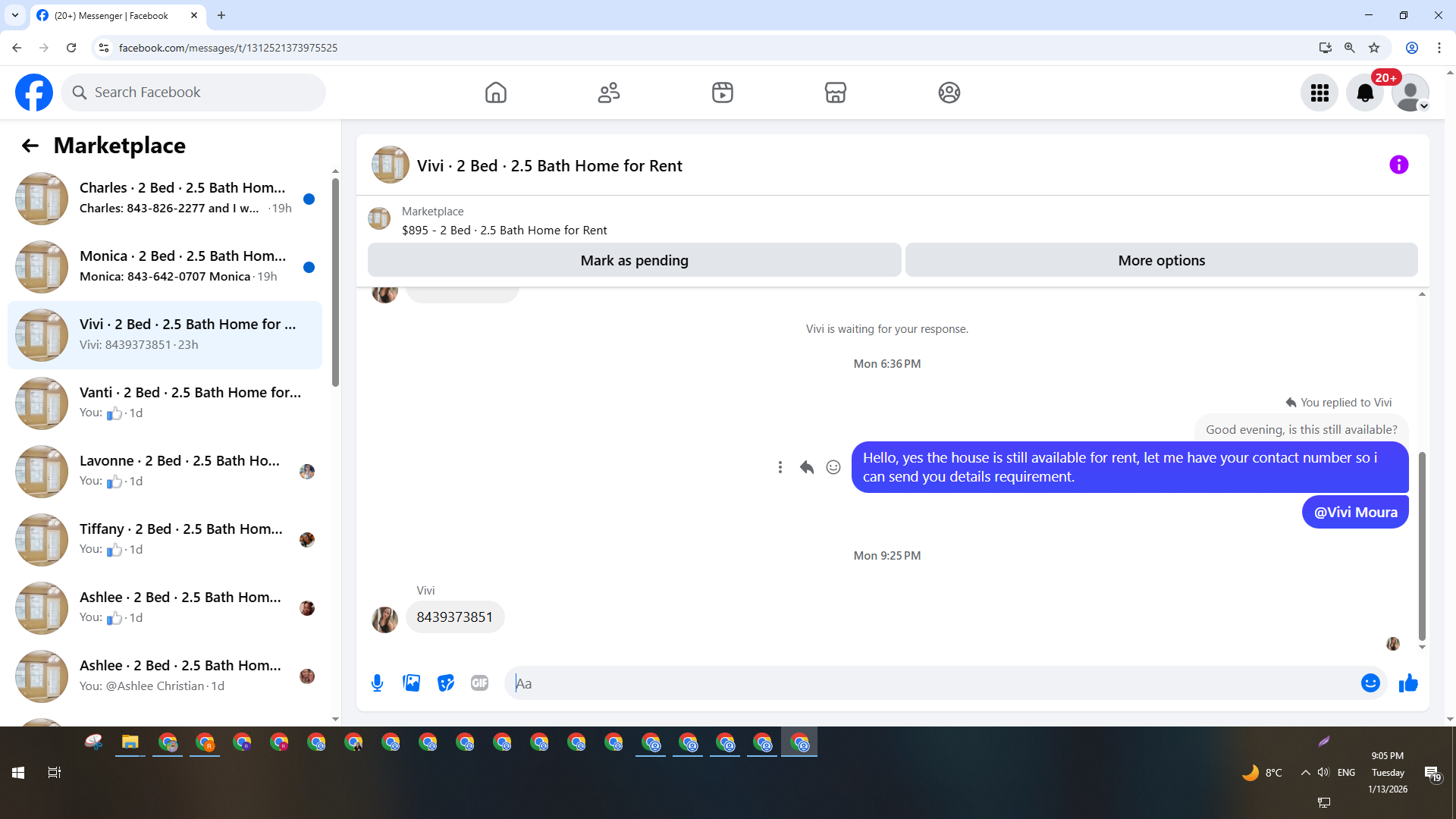
Task: Reply to the blue message using the arrow icon
Action: (806, 467)
